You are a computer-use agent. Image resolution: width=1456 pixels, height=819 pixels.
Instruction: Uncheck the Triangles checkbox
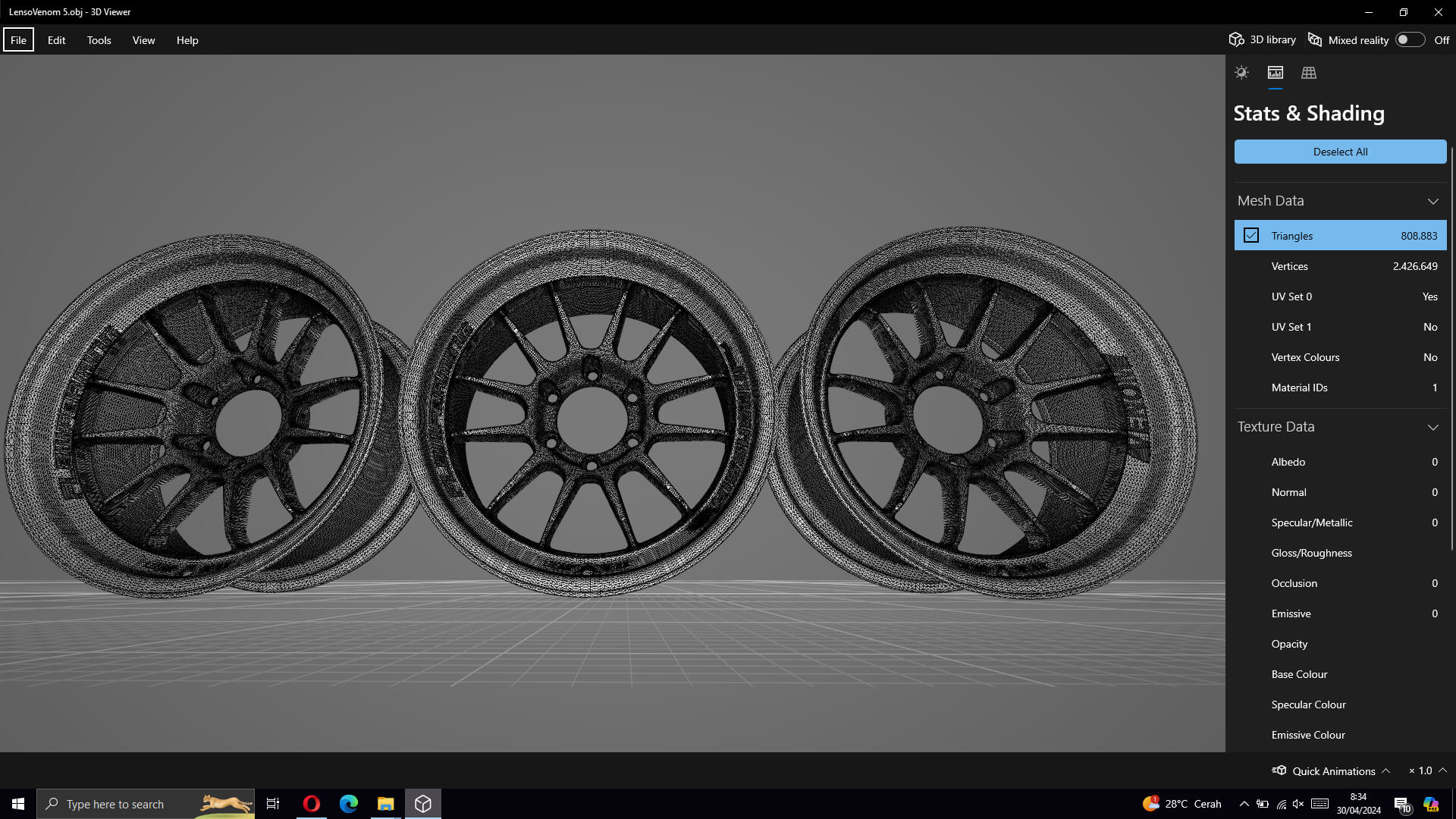(x=1251, y=236)
